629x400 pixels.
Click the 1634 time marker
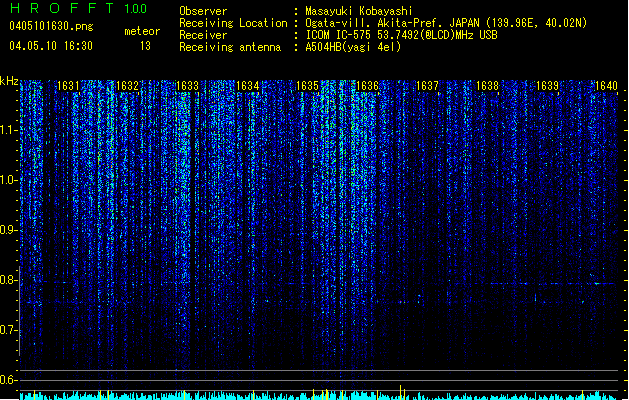click(x=248, y=86)
